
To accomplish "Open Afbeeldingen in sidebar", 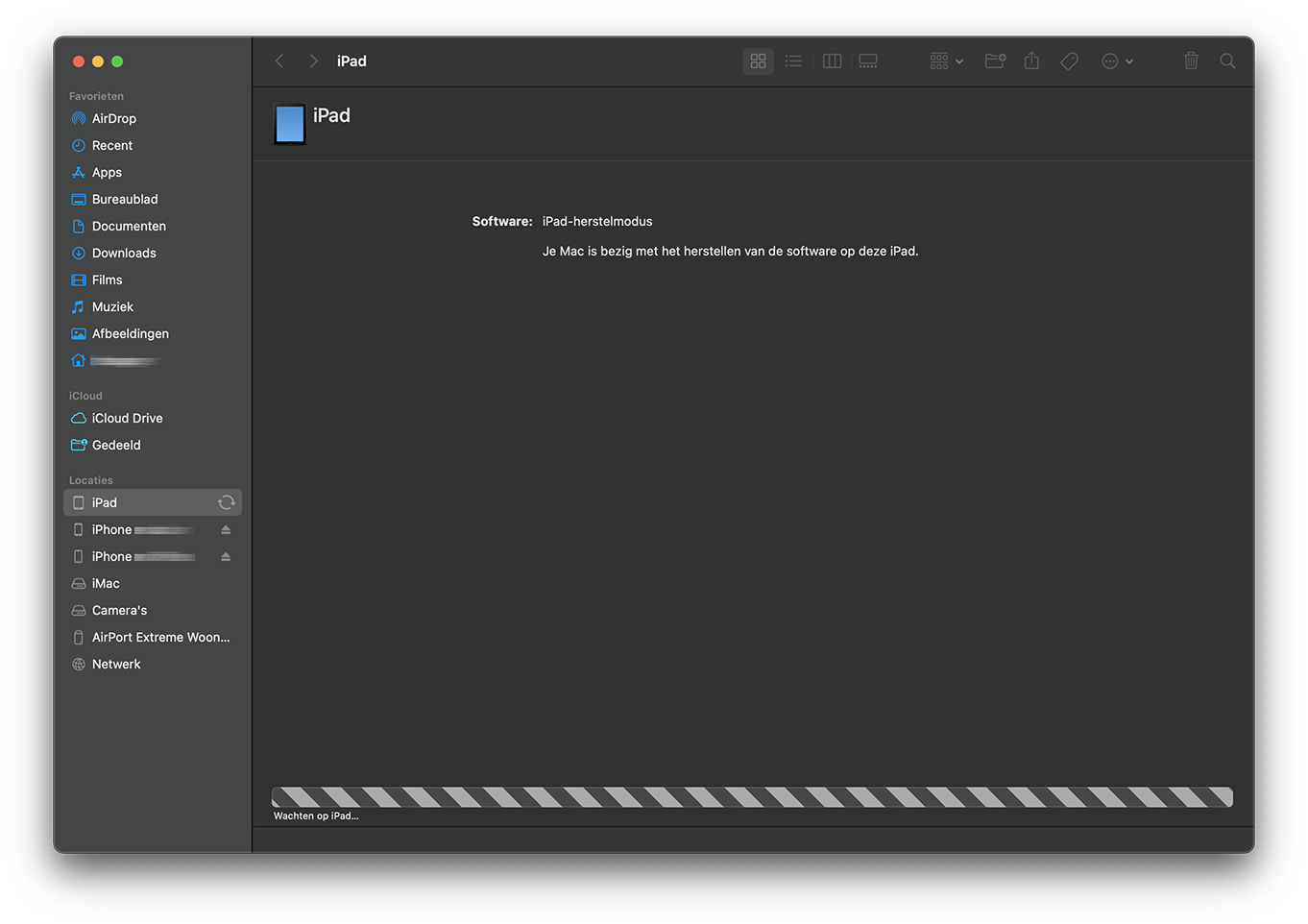I will [x=153, y=333].
